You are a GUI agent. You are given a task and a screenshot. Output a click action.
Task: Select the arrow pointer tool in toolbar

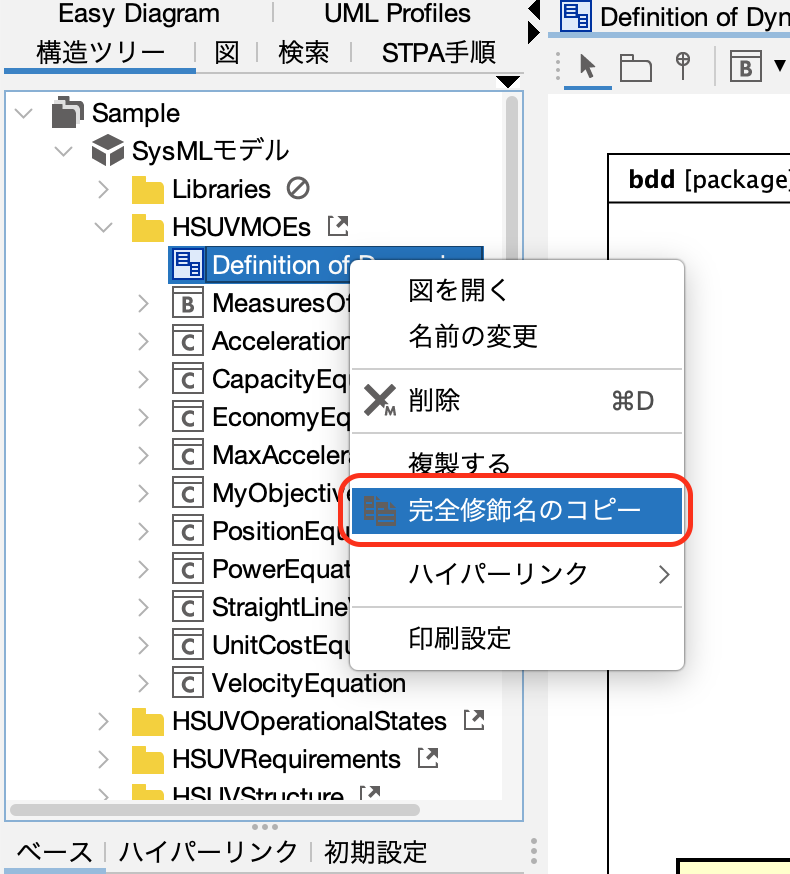pyautogui.click(x=587, y=67)
